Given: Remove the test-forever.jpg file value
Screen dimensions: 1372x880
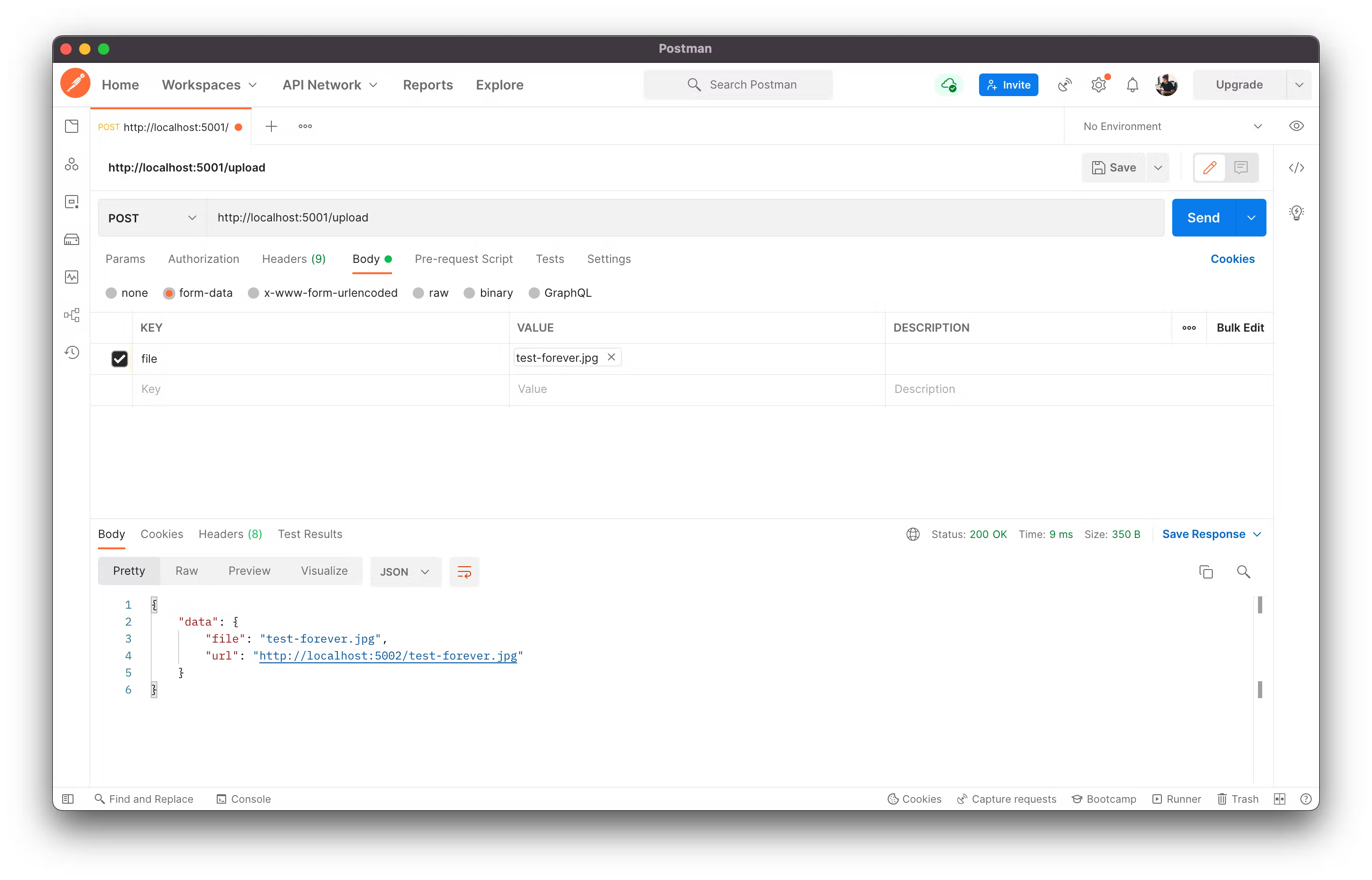Looking at the screenshot, I should (611, 357).
